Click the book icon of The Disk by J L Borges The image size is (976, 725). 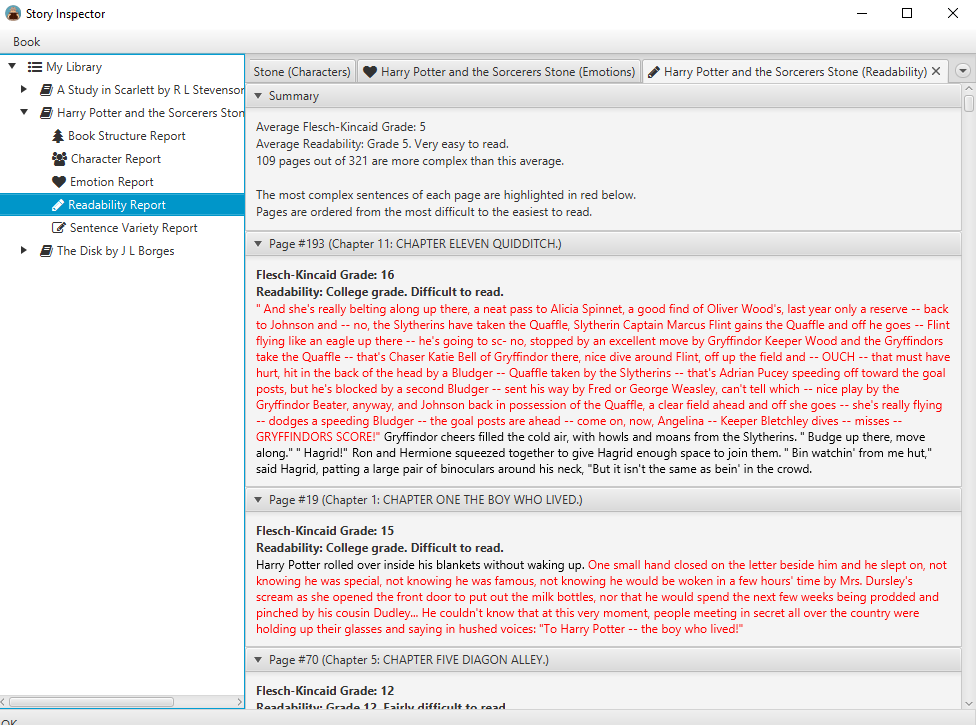[46, 251]
